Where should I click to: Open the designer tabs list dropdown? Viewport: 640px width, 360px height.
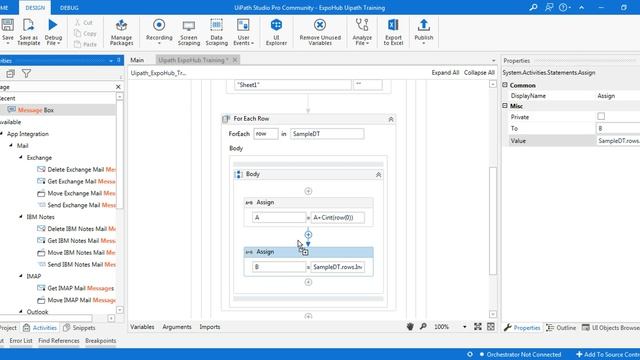click(493, 61)
